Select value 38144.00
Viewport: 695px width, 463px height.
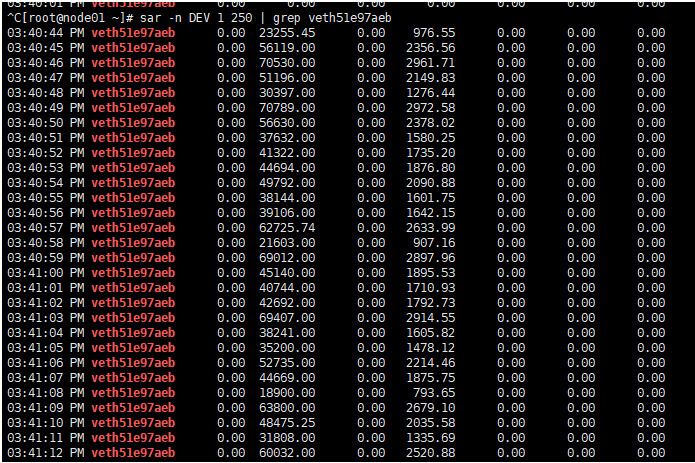287,198
